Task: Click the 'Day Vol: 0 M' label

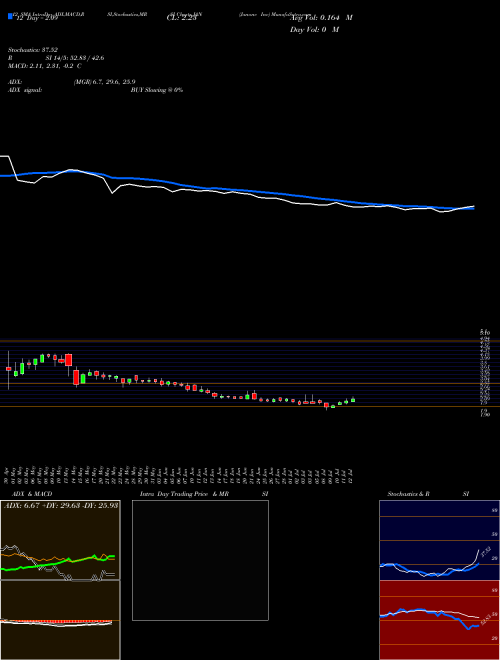Action: click(x=314, y=30)
